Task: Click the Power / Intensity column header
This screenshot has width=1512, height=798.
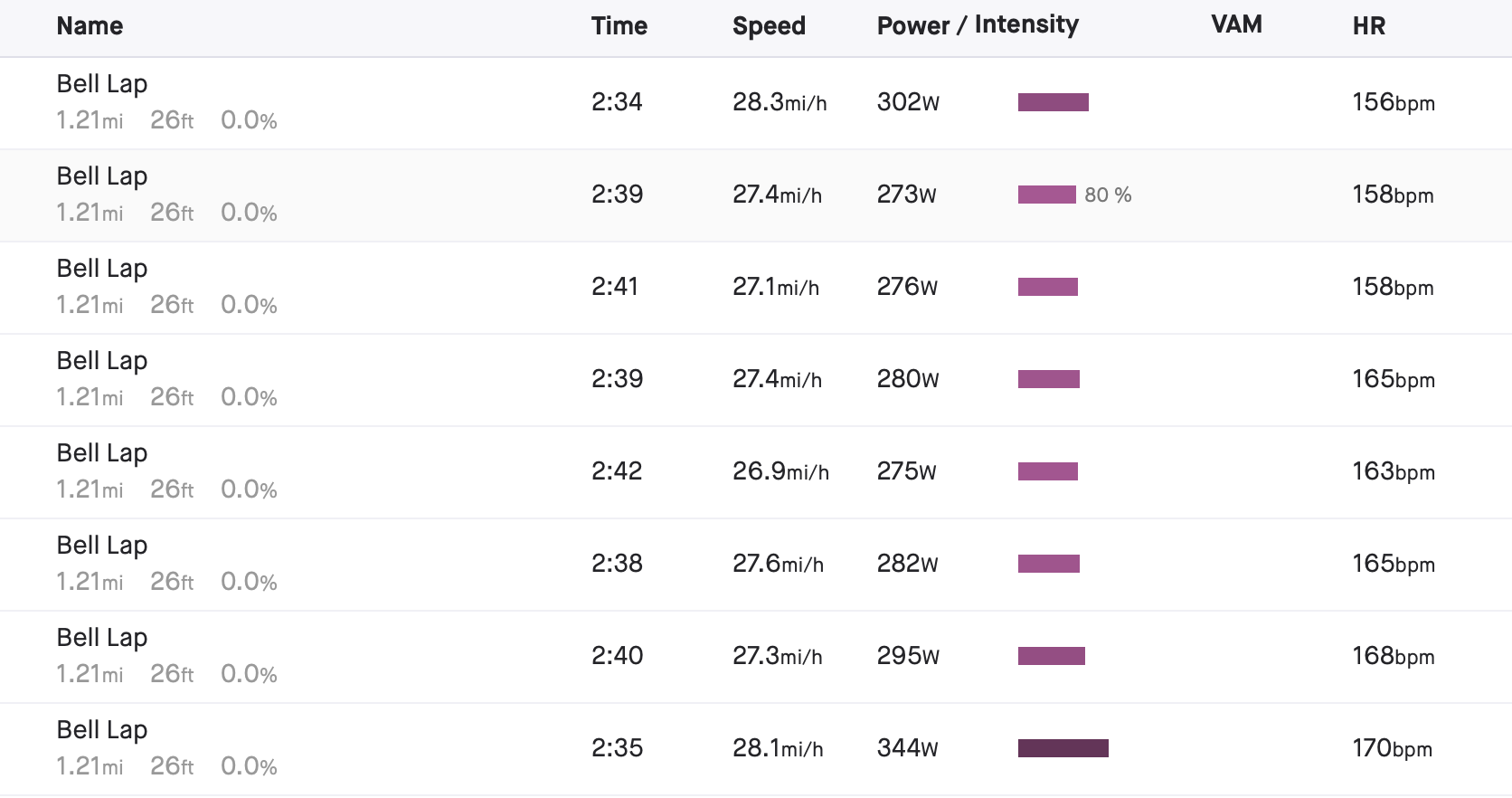Action: pos(978,25)
